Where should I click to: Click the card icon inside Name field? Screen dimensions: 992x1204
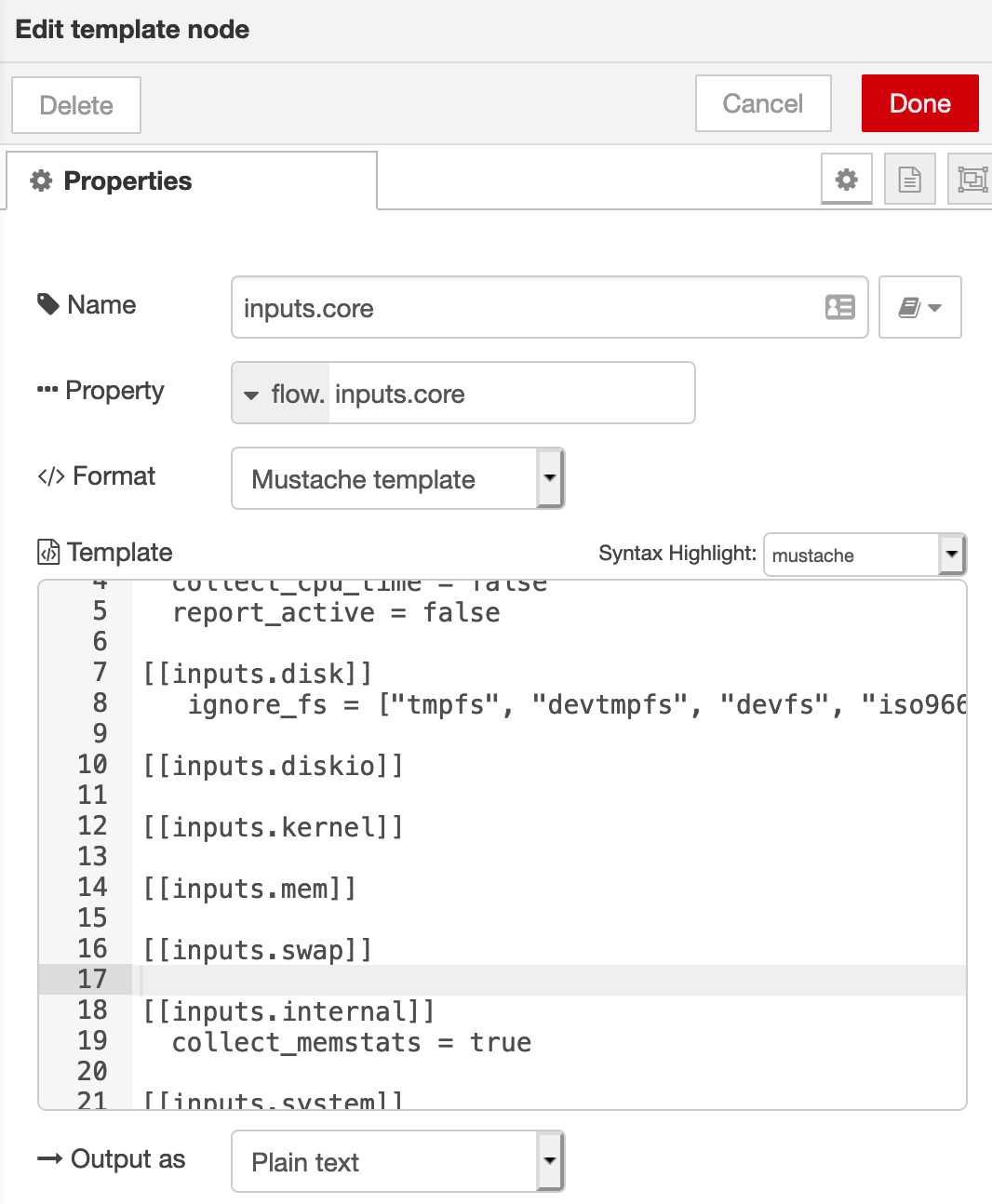(x=839, y=307)
